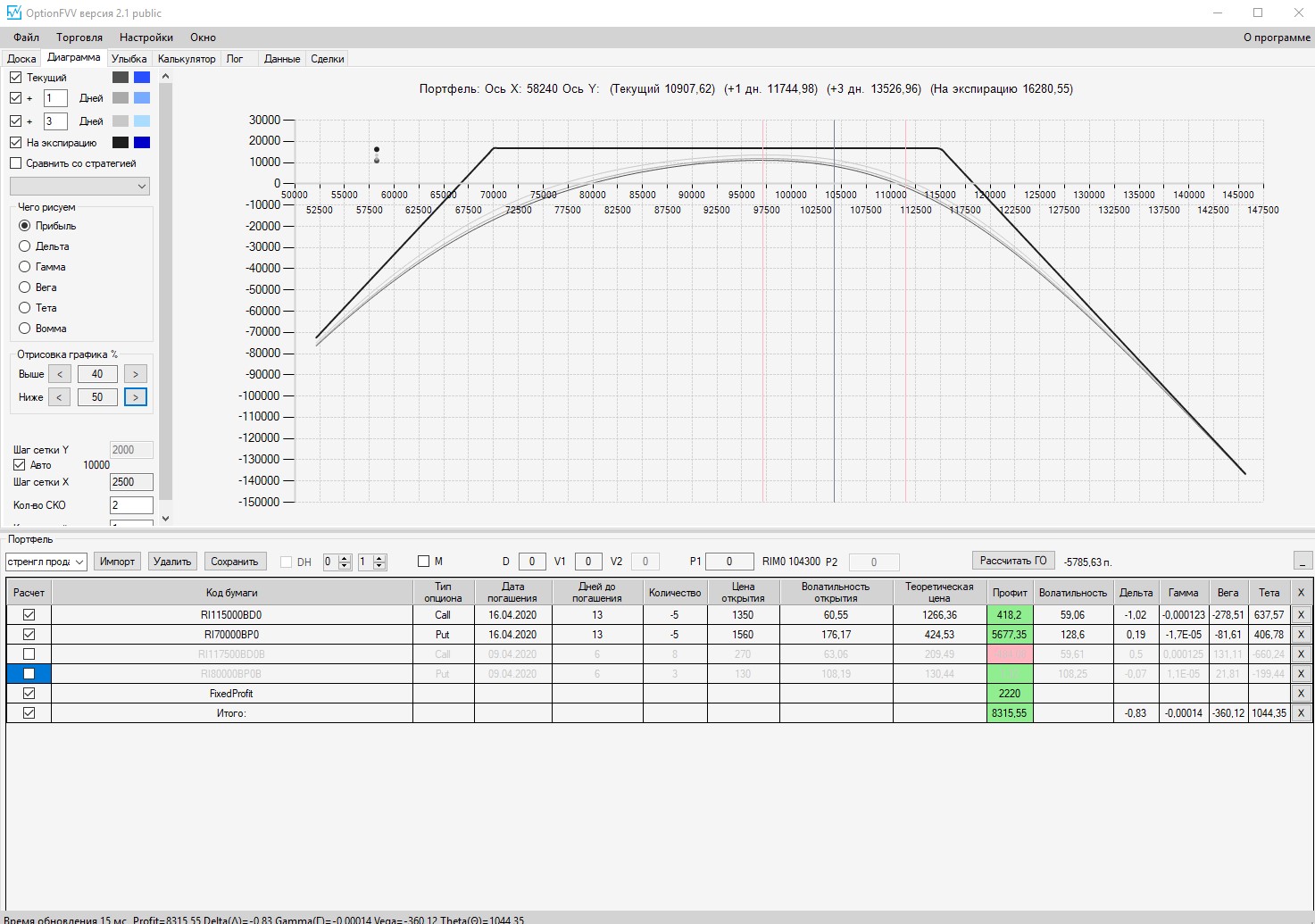Toggle the На экспирацию checkbox
1315x924 pixels.
point(16,142)
